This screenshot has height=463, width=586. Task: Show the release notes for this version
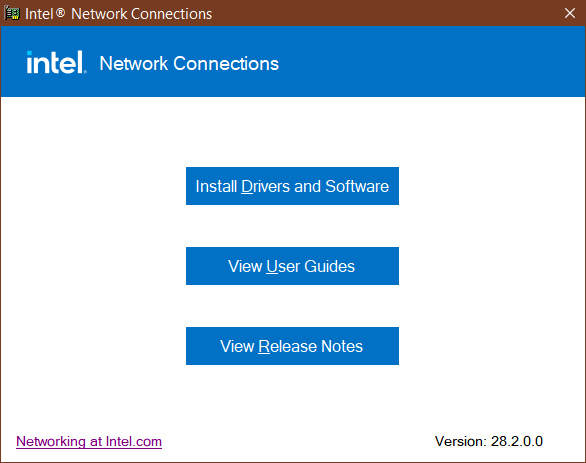[292, 346]
